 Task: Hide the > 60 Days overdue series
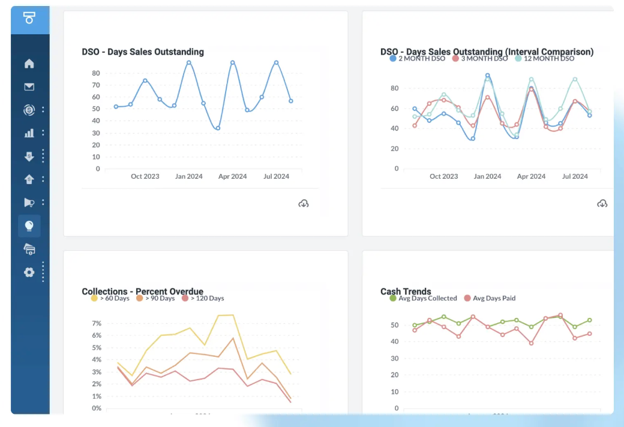point(112,298)
